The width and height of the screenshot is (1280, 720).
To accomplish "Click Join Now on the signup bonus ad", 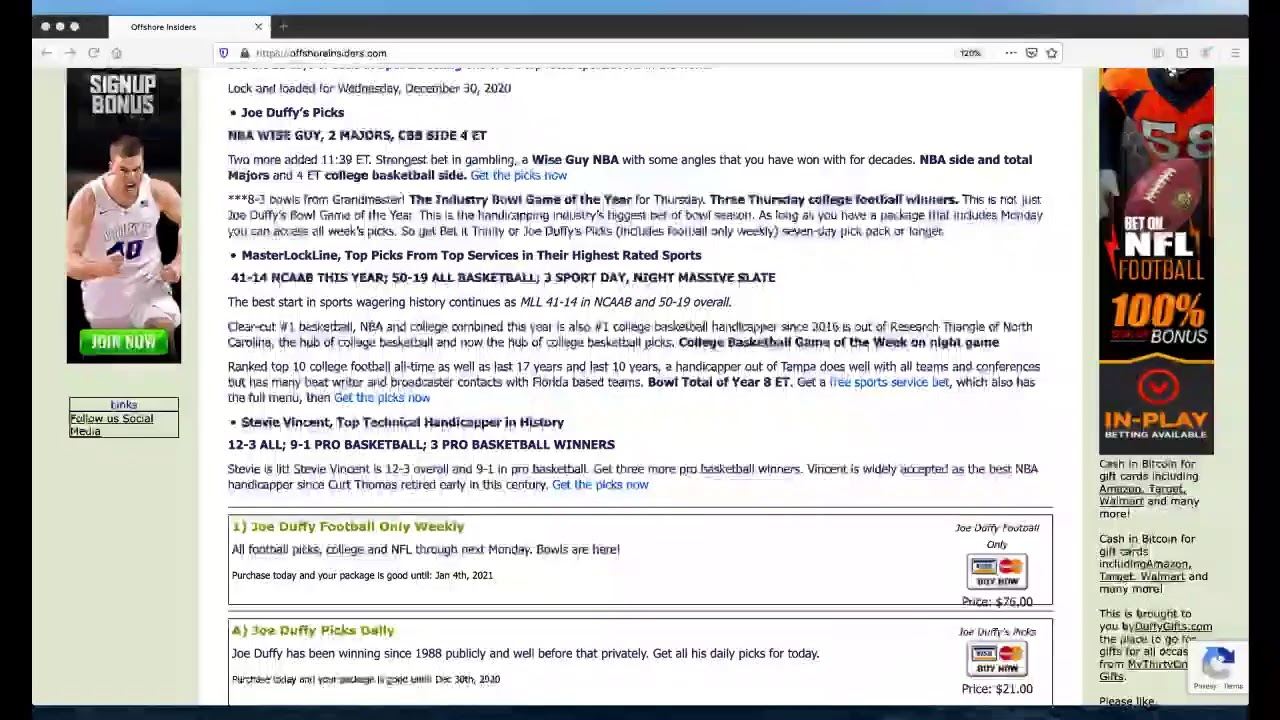I will click(123, 342).
